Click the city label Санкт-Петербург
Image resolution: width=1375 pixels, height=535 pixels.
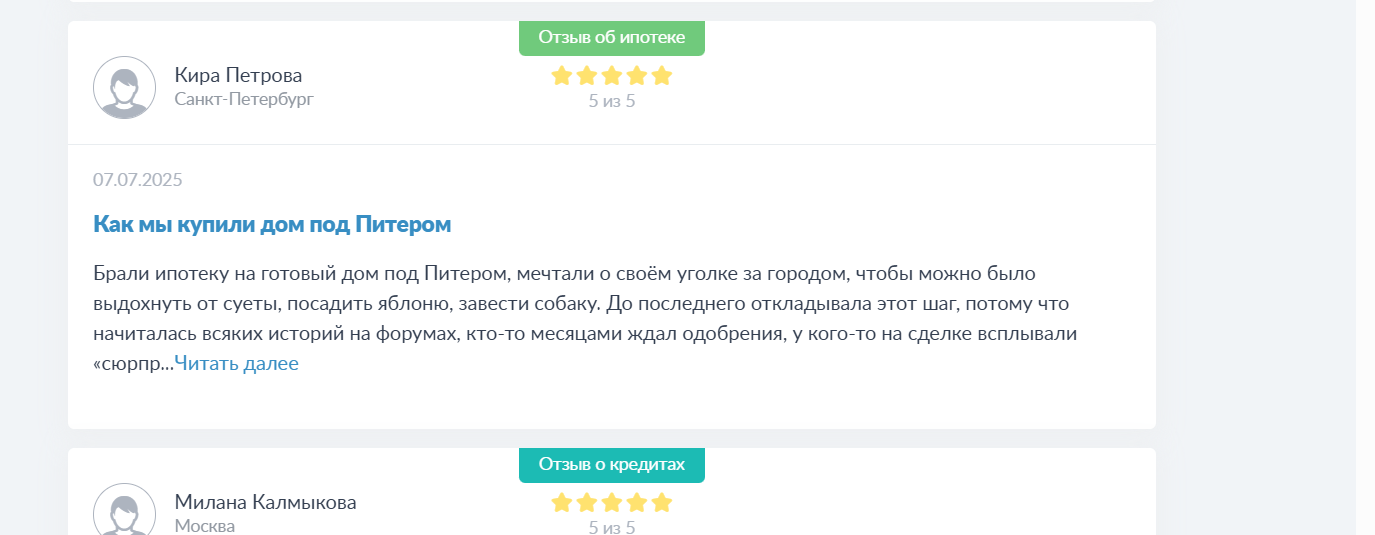244,99
